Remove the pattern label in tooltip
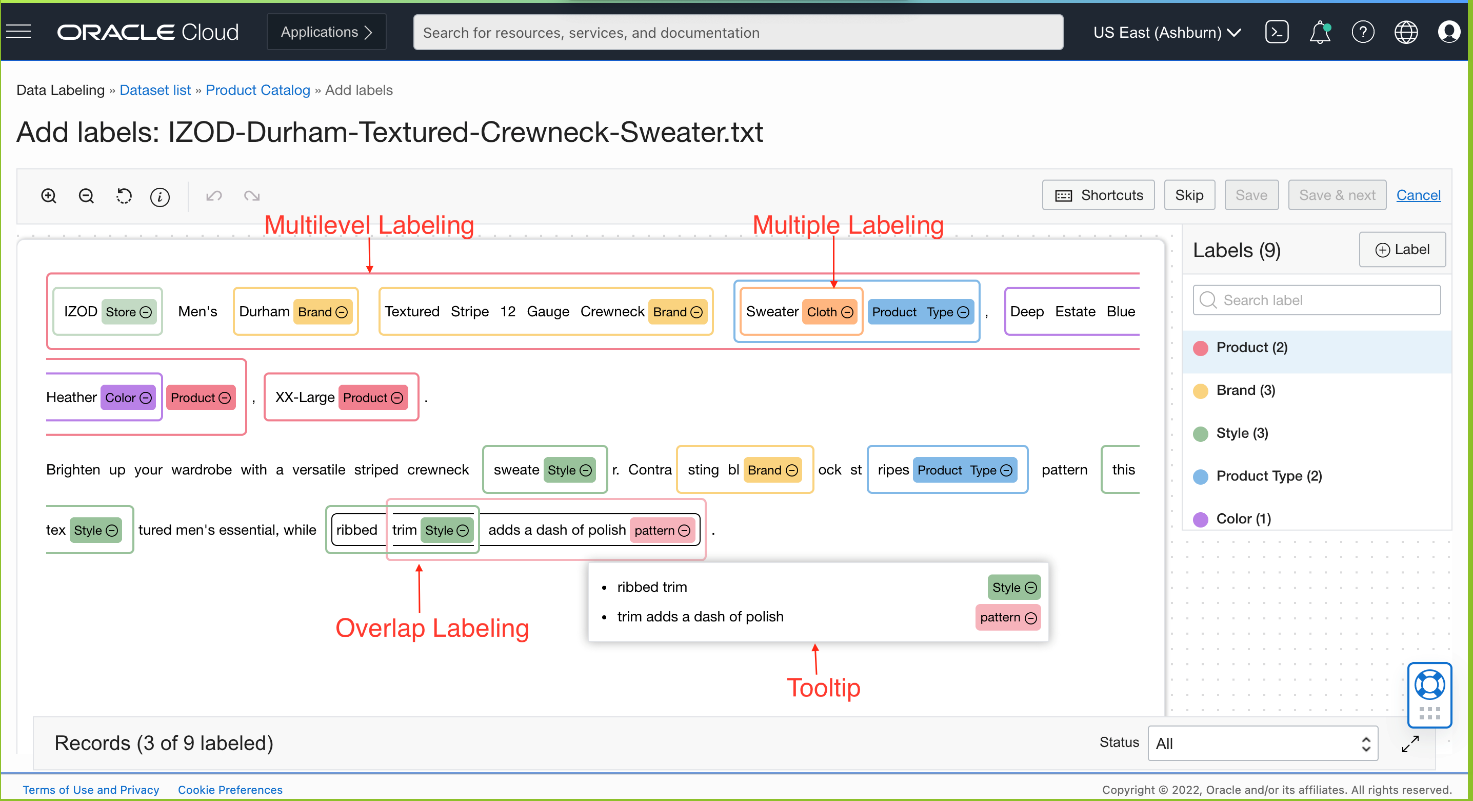 coord(1030,618)
